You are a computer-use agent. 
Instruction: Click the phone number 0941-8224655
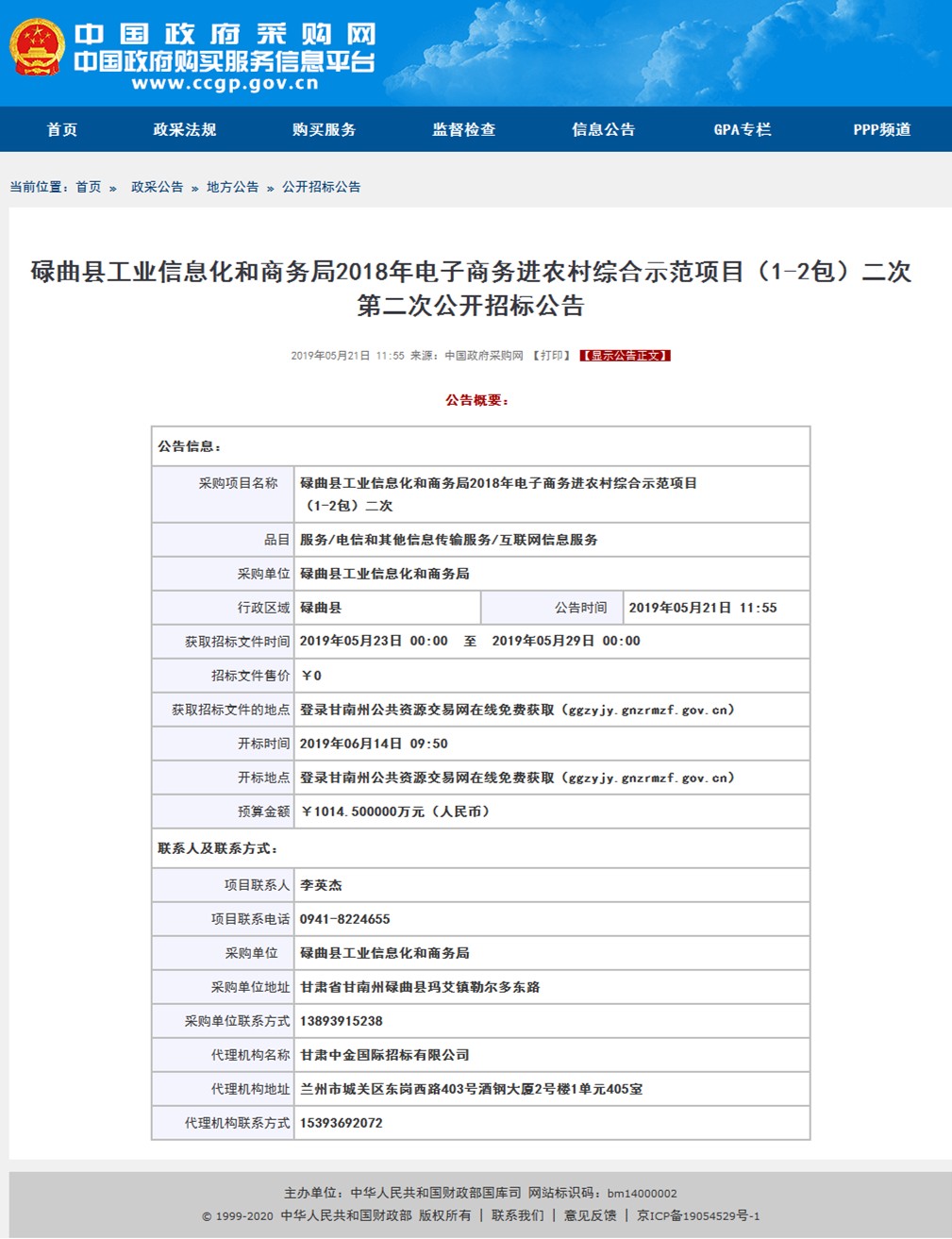344,919
